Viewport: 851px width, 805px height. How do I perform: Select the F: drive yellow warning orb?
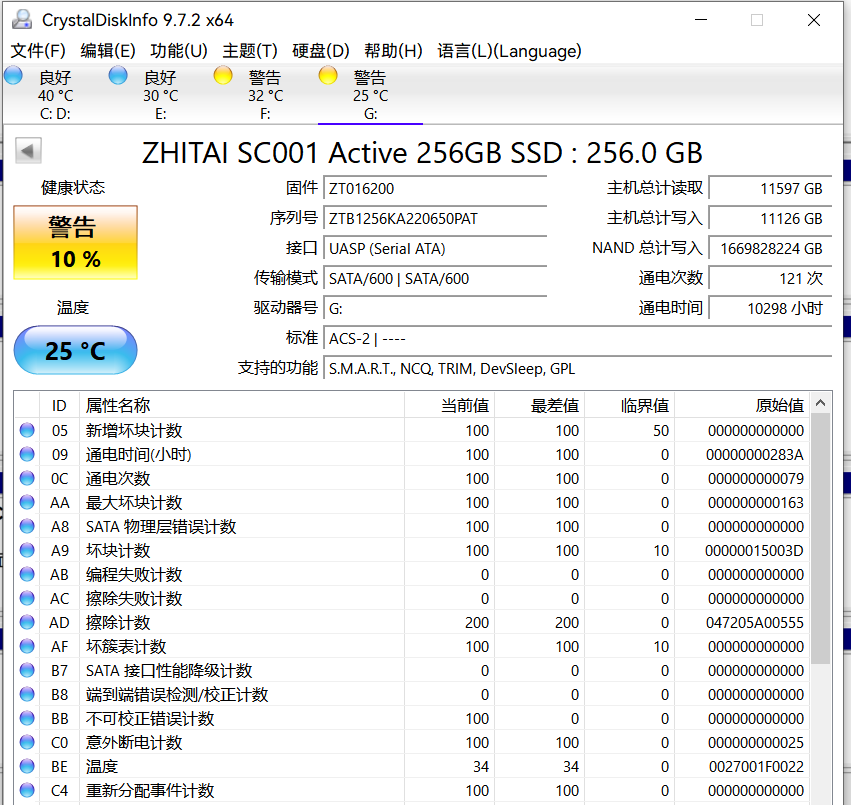point(224,76)
